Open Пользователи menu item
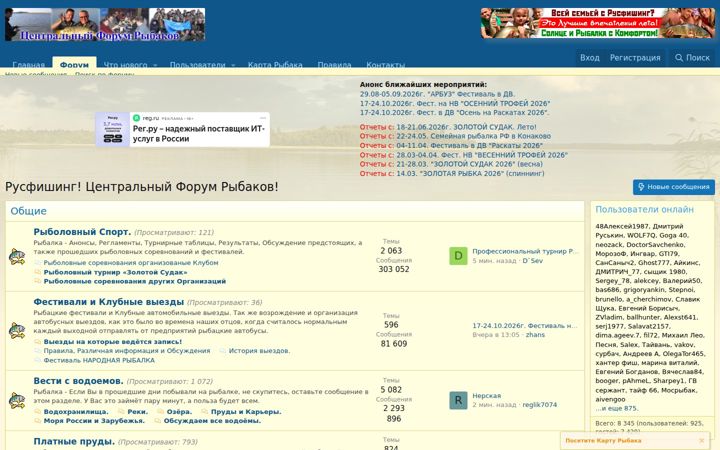 197,64
